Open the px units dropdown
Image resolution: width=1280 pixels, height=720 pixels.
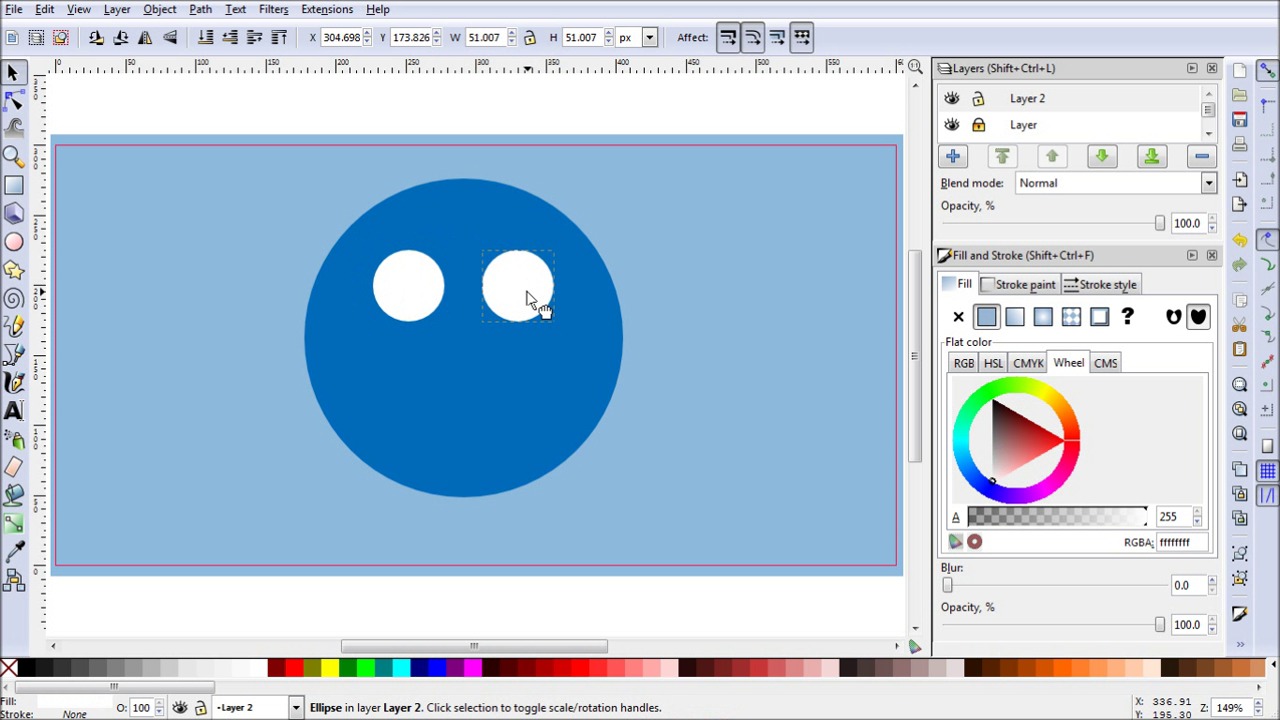pyautogui.click(x=649, y=38)
